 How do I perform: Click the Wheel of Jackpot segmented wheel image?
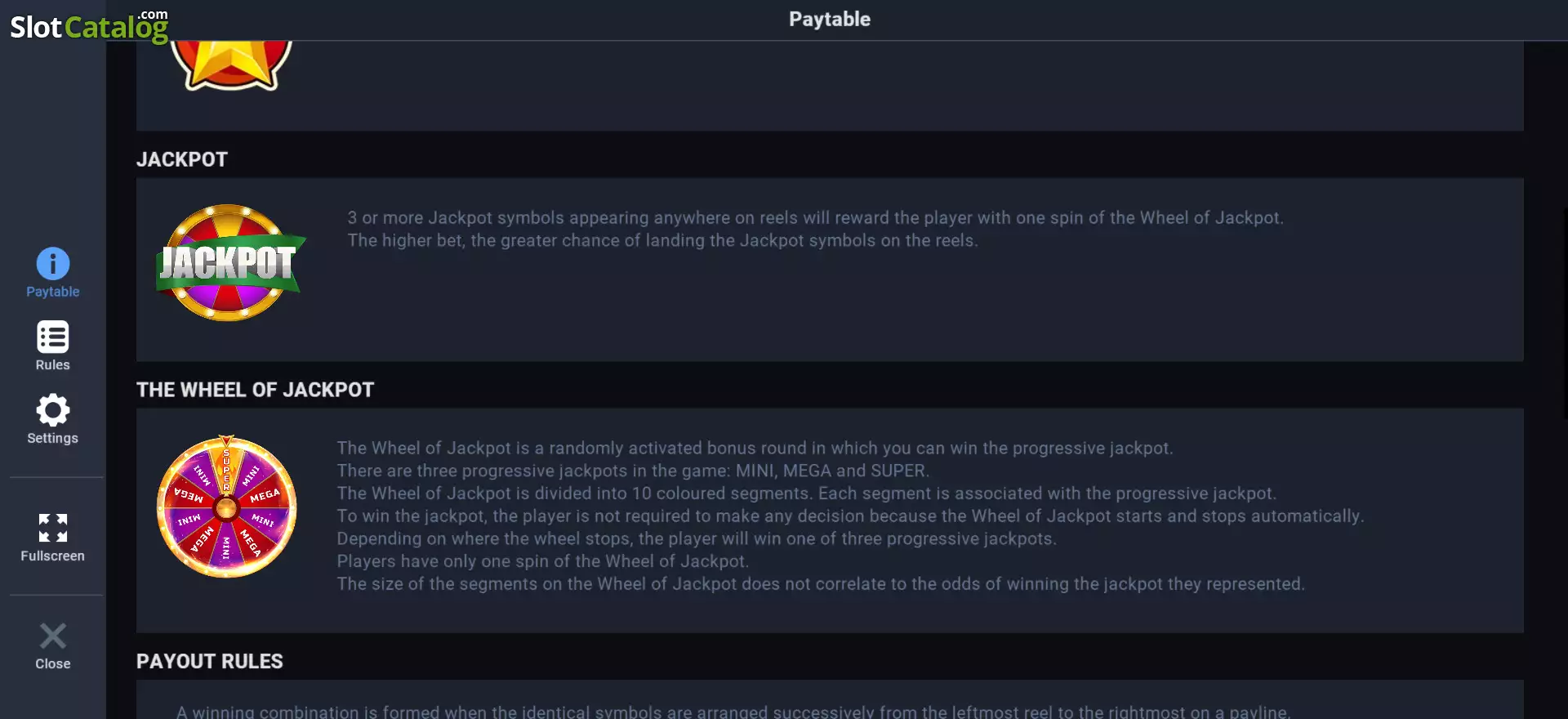click(x=226, y=507)
